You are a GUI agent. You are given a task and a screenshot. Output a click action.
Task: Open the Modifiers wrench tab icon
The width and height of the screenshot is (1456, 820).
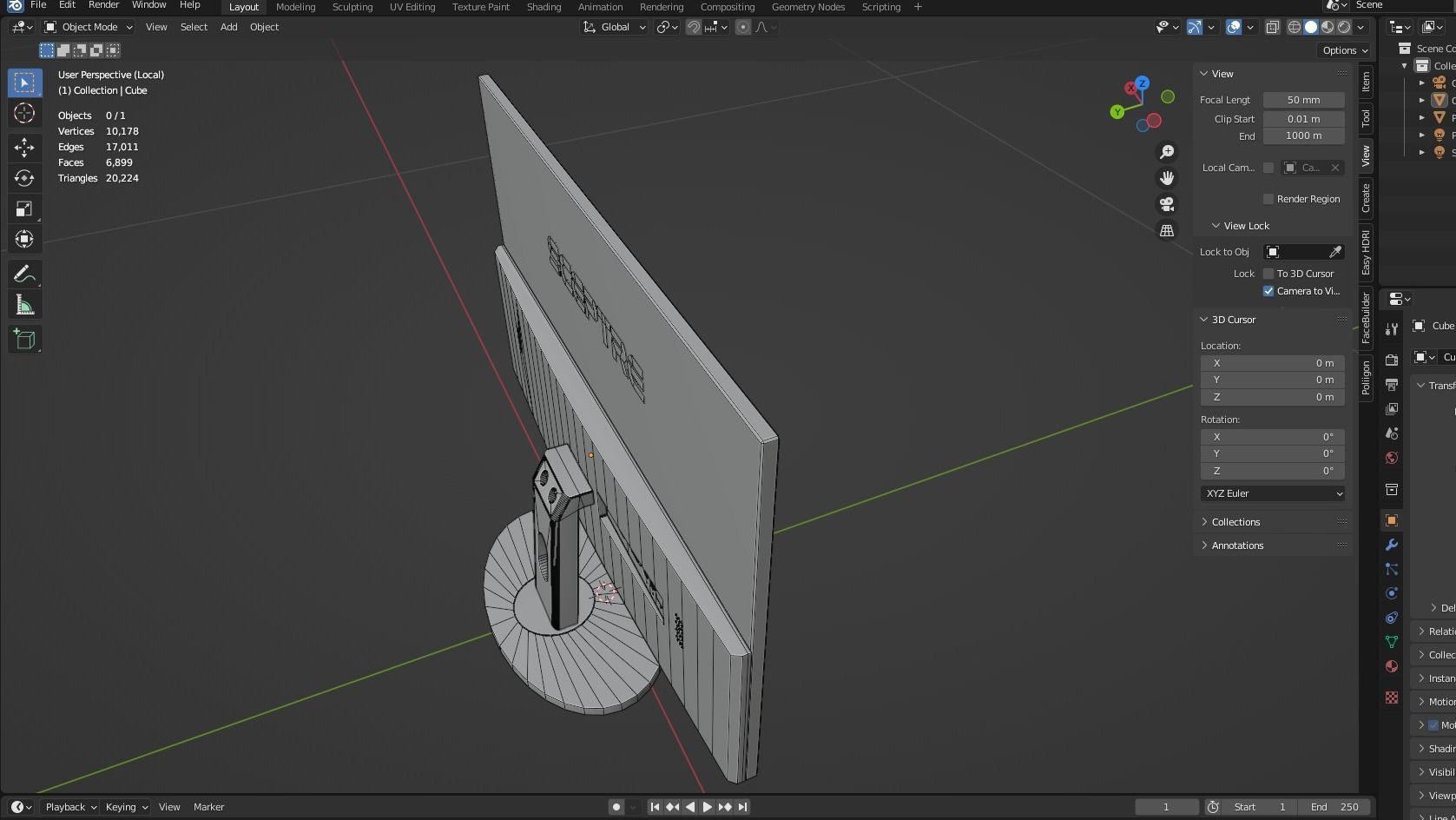coord(1392,545)
